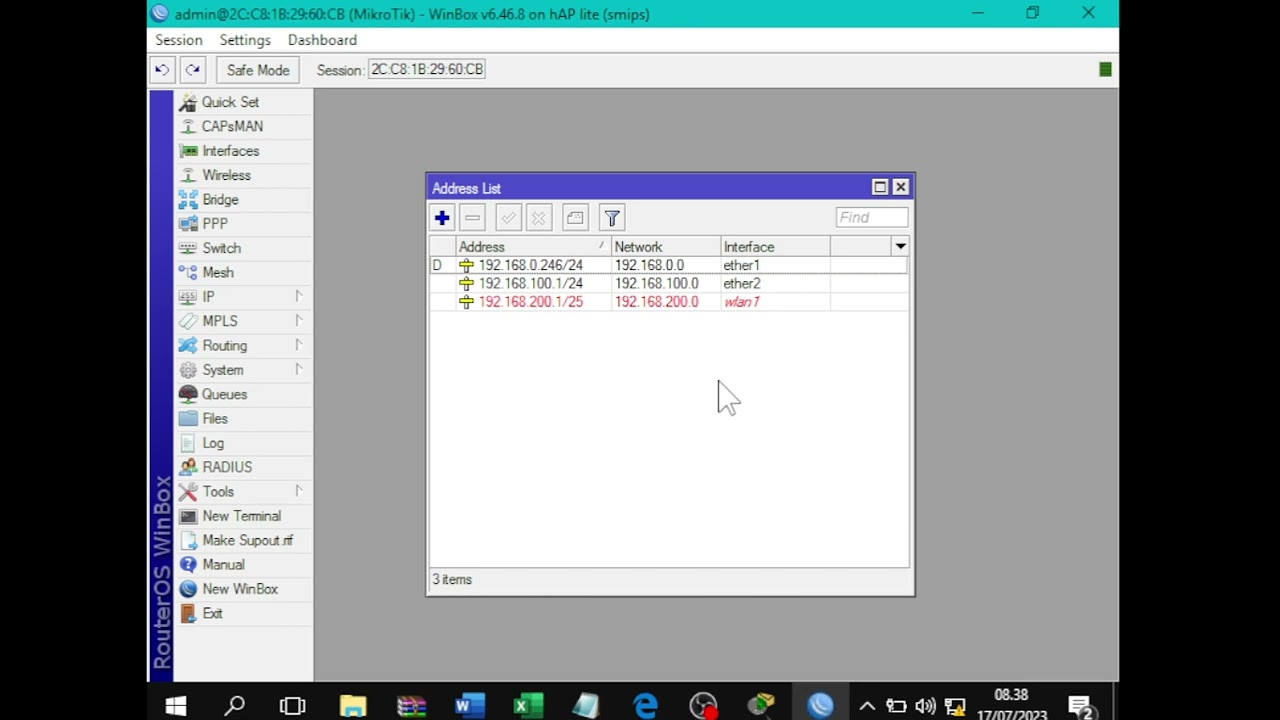Open File Explorer from taskbar

(x=352, y=706)
